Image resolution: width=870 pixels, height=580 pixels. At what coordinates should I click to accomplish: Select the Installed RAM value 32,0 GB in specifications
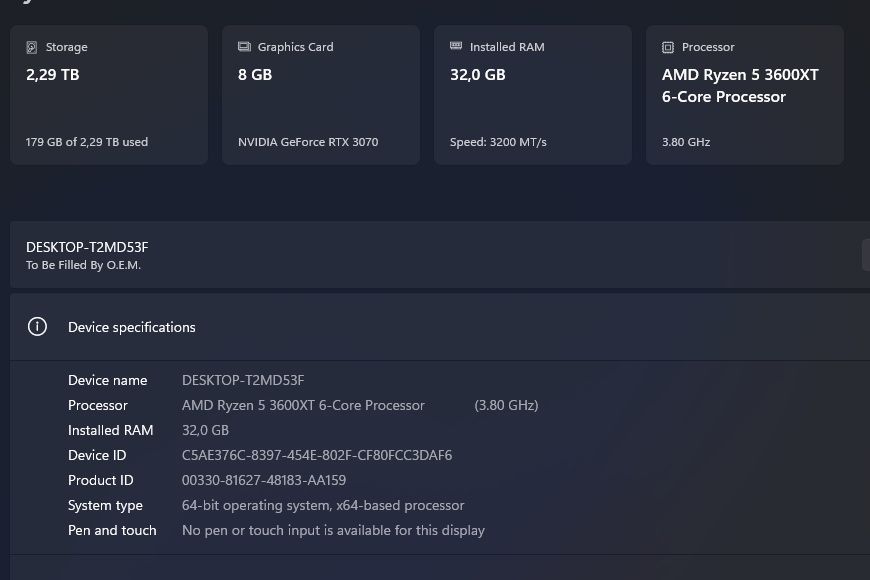coord(205,430)
